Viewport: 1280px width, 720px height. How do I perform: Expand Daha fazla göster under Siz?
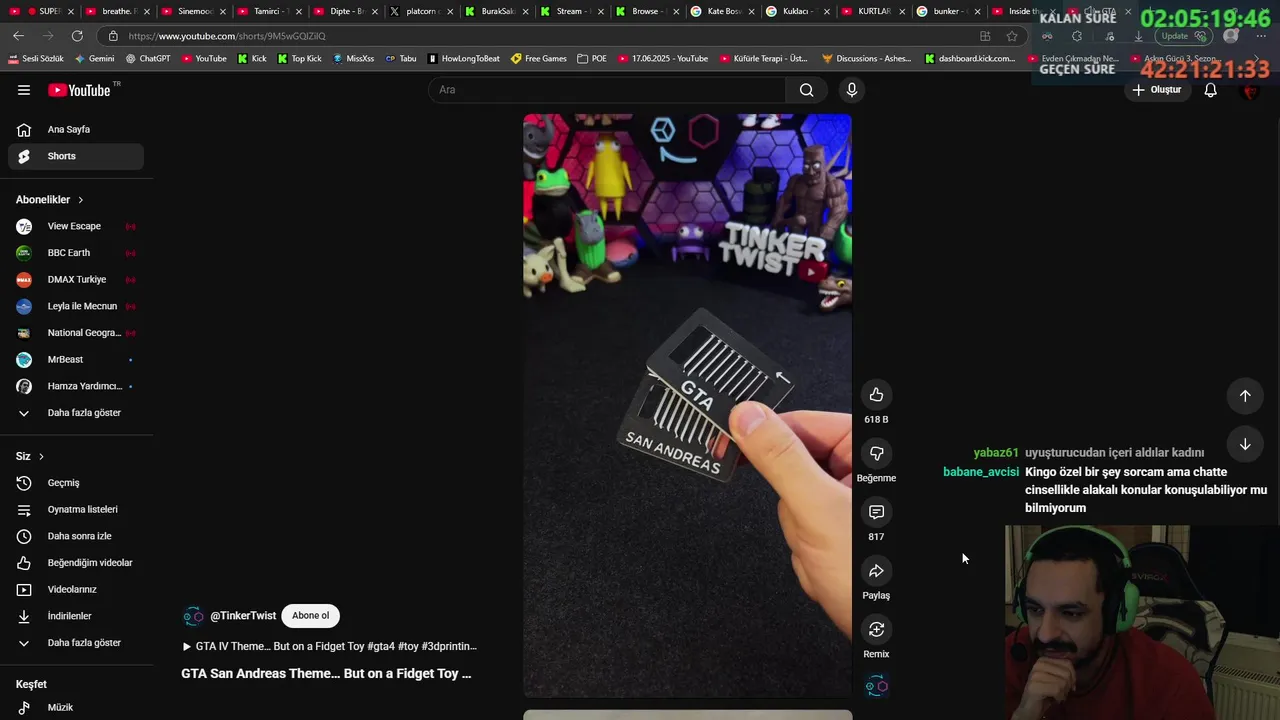(76, 643)
